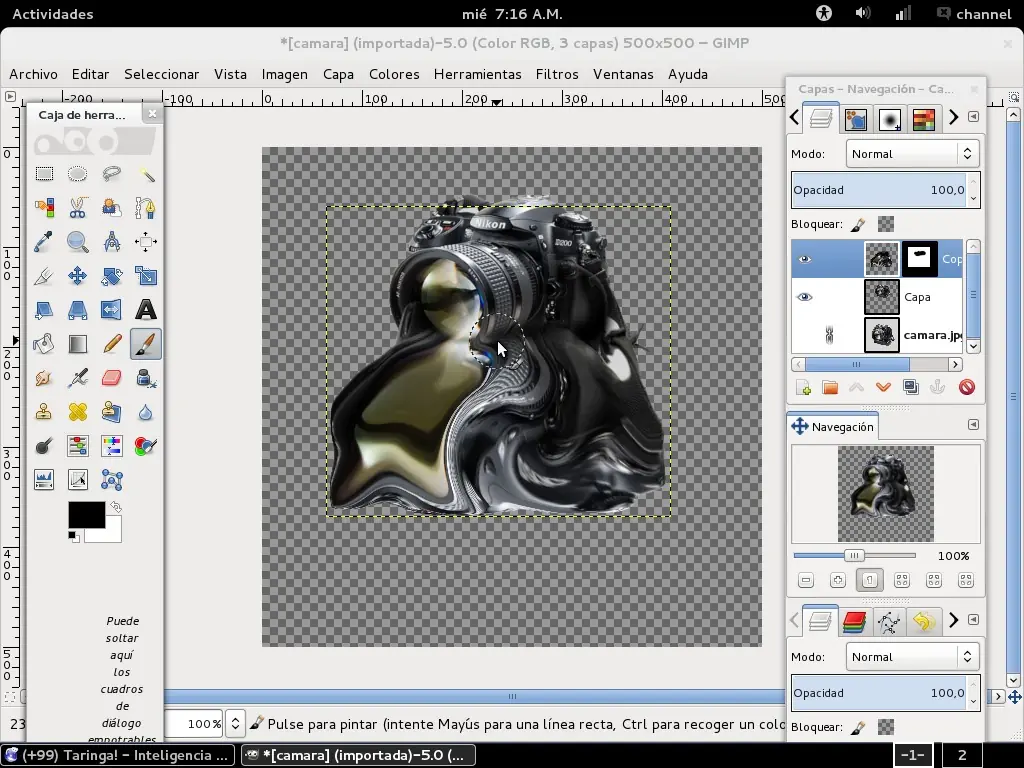The height and width of the screenshot is (768, 1024).
Task: Open the Layers dock tab menu arrow
Action: 973,116
